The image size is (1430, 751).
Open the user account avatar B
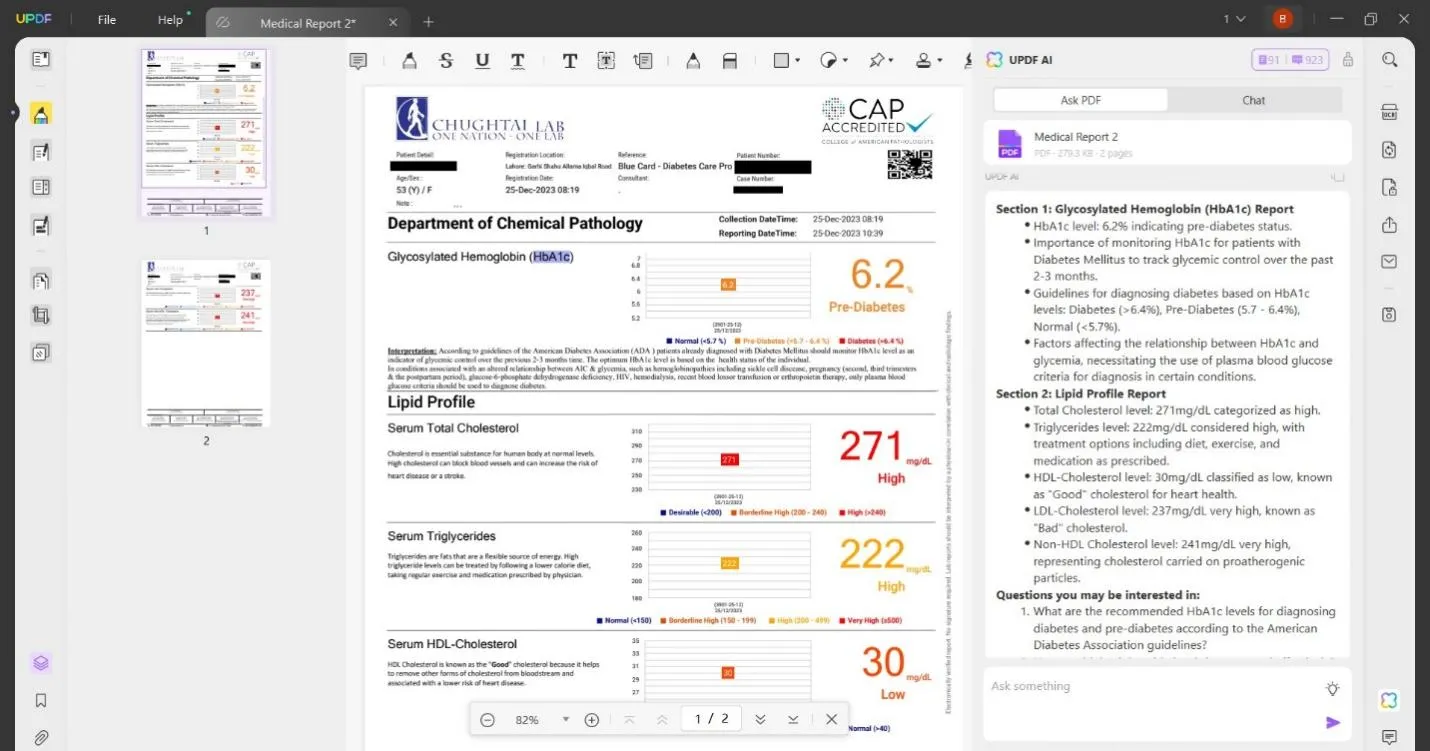click(x=1282, y=19)
